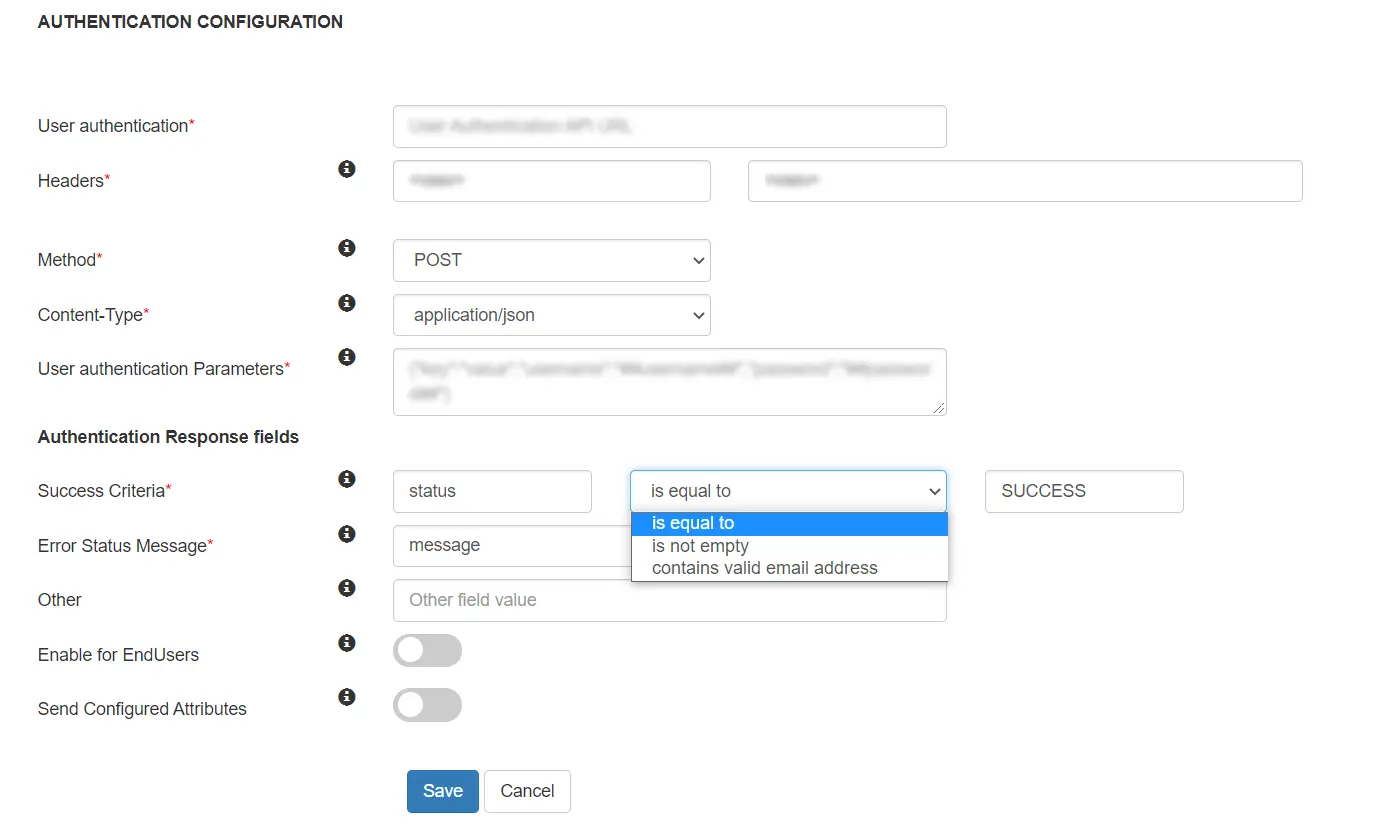Toggle the Enable for EndUsers switch
This screenshot has height=832, width=1389.
pyautogui.click(x=427, y=650)
